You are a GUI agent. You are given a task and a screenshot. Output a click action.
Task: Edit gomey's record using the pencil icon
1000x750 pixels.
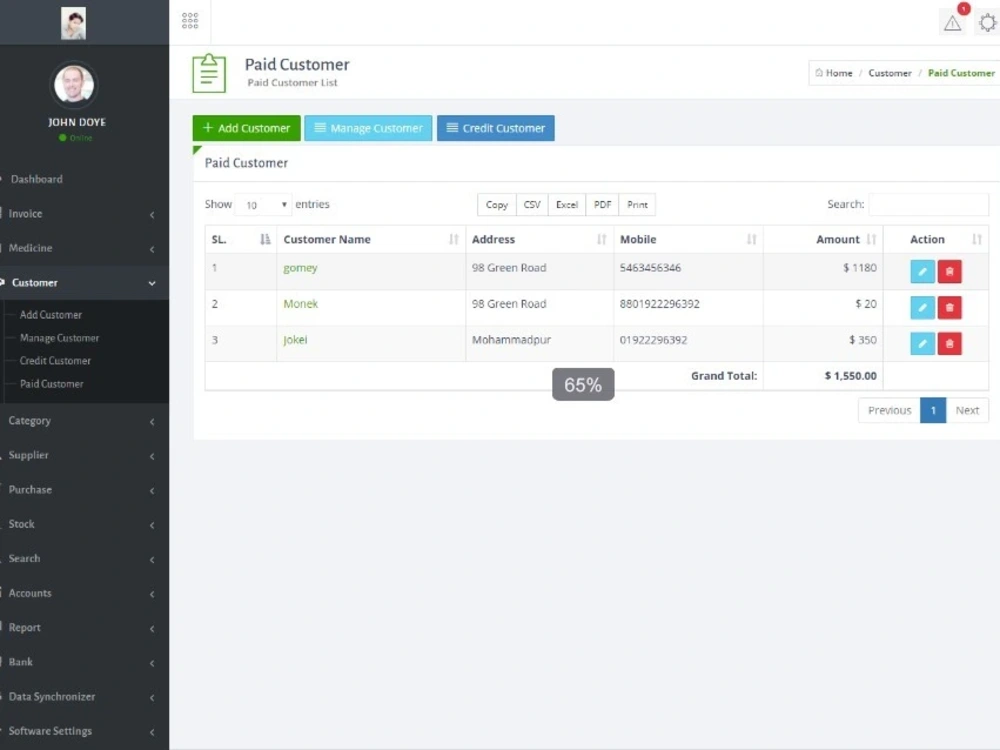[921, 271]
